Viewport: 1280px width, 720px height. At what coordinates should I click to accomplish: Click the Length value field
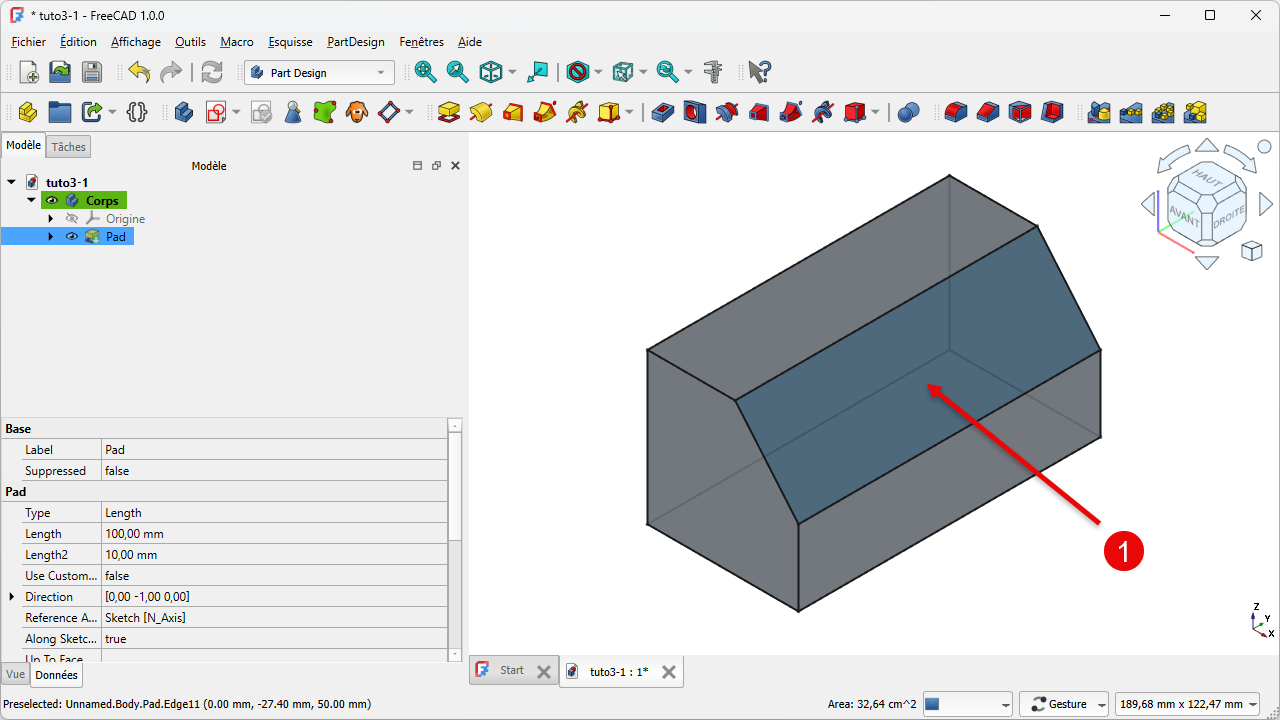point(274,534)
